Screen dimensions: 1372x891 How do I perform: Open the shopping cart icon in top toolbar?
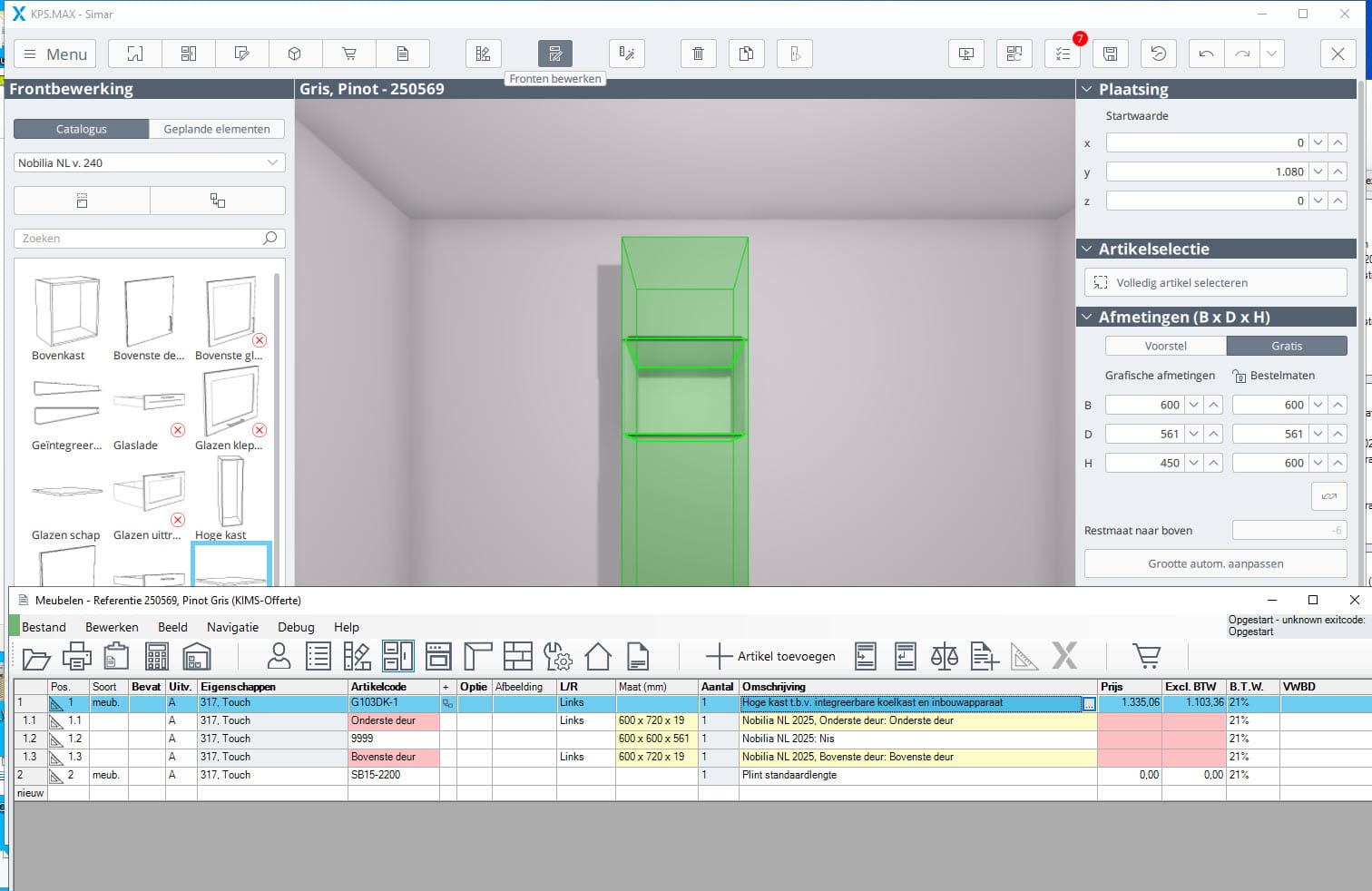click(x=348, y=54)
